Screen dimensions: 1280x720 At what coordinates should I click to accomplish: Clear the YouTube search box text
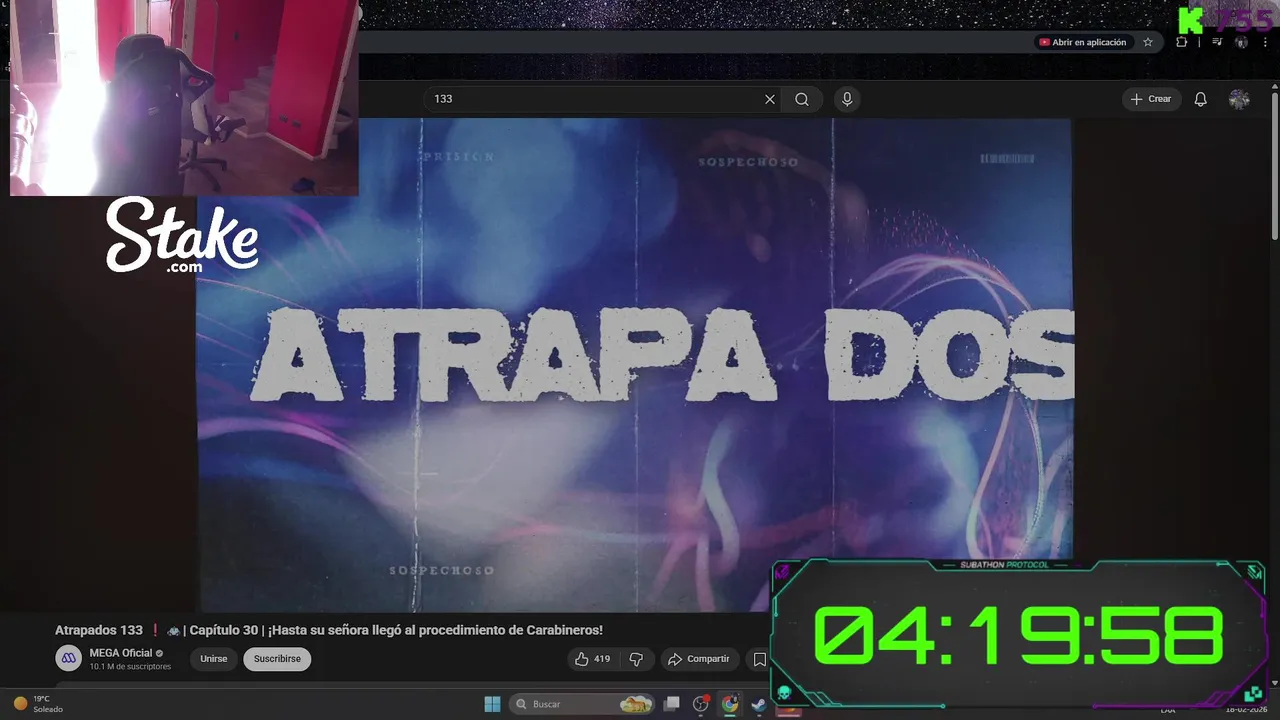coord(770,99)
